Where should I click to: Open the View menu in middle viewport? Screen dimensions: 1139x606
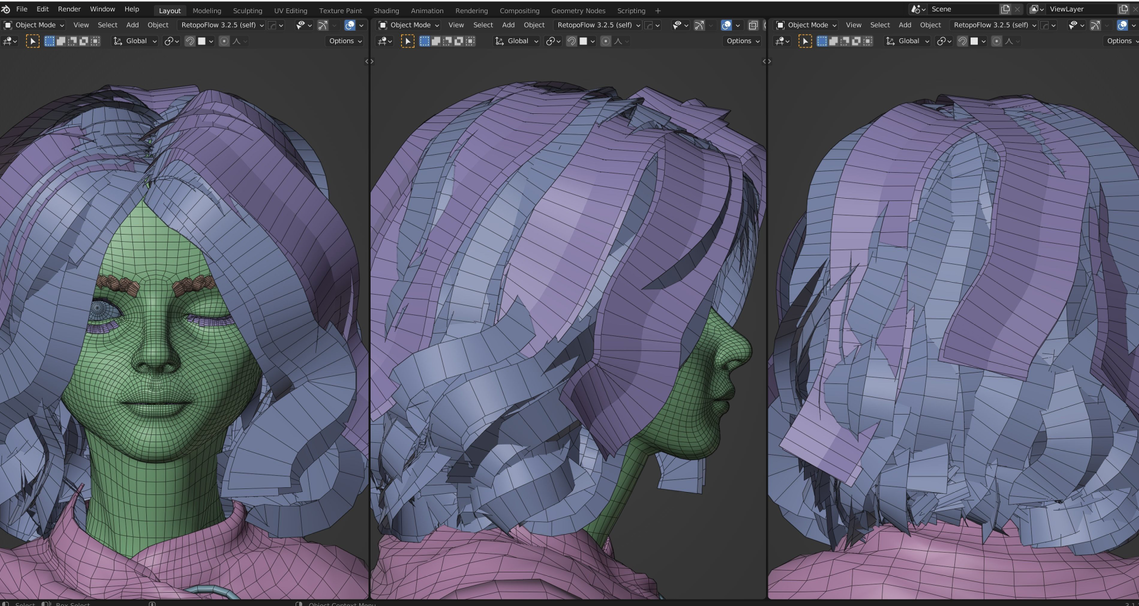coord(456,25)
